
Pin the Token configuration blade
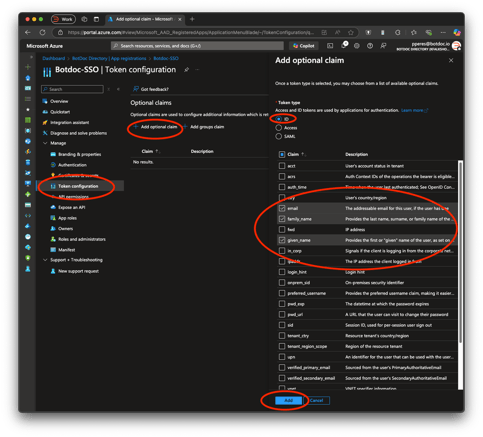pos(187,70)
